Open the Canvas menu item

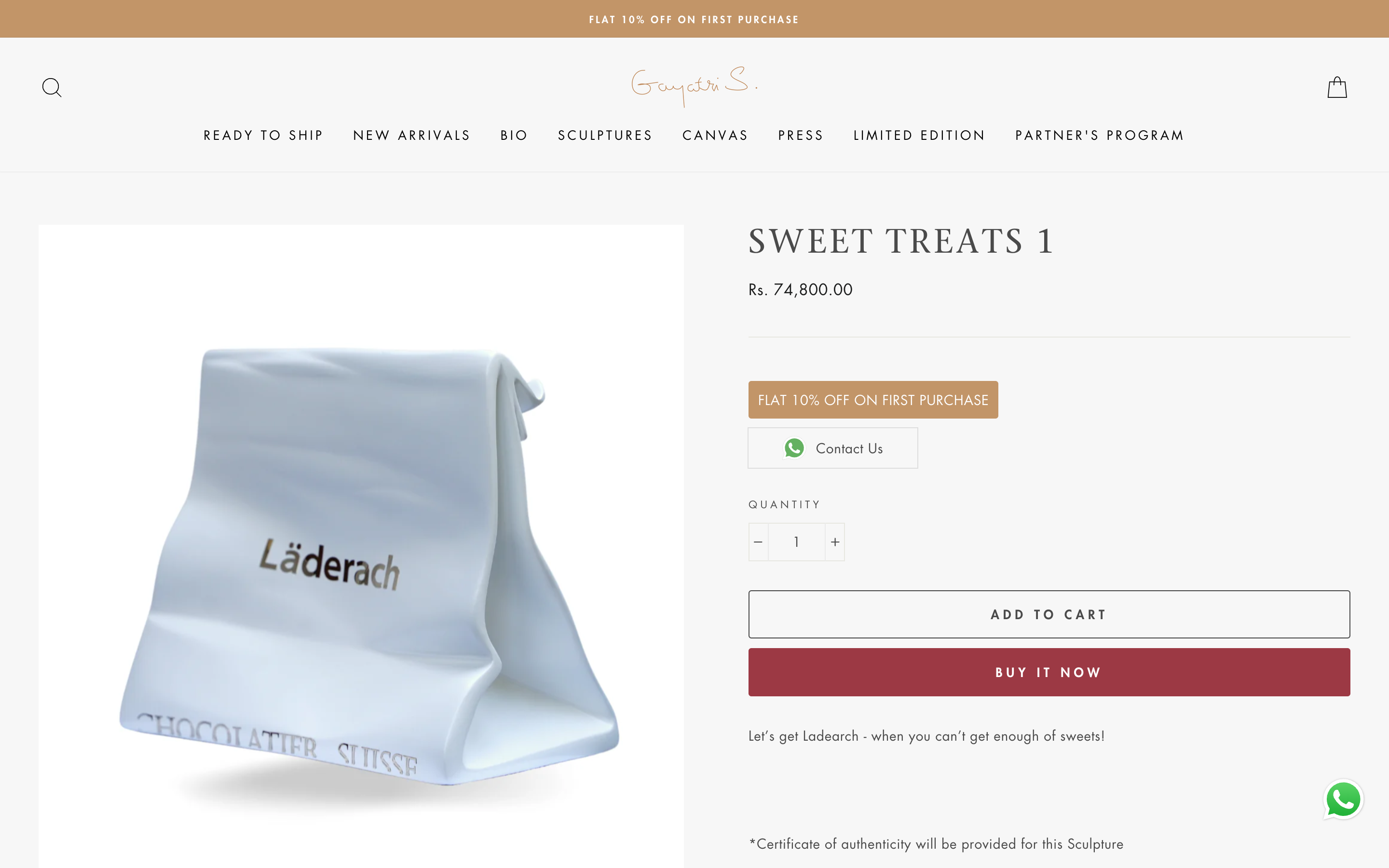tap(715, 136)
